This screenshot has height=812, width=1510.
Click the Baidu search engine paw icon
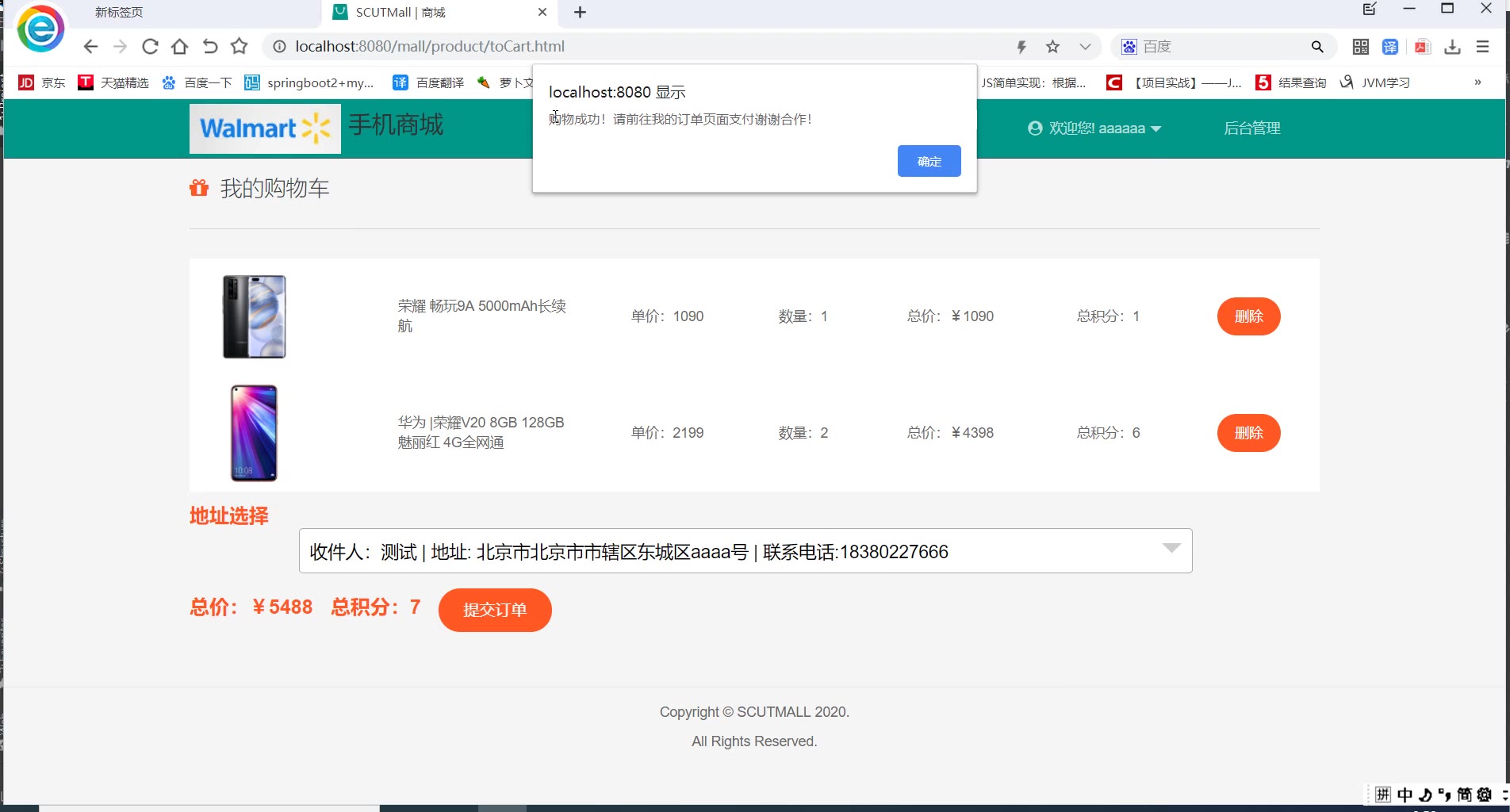(x=1129, y=47)
